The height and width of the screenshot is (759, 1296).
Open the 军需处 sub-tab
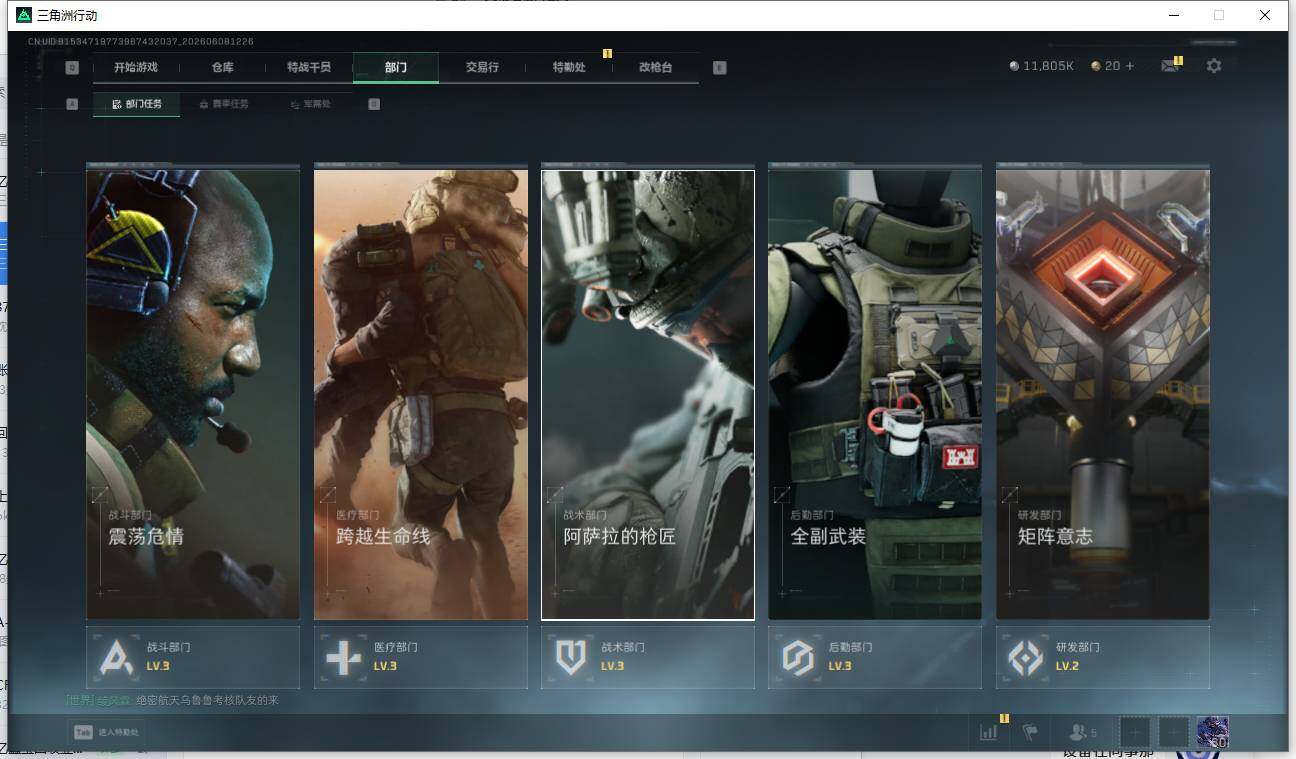point(310,104)
